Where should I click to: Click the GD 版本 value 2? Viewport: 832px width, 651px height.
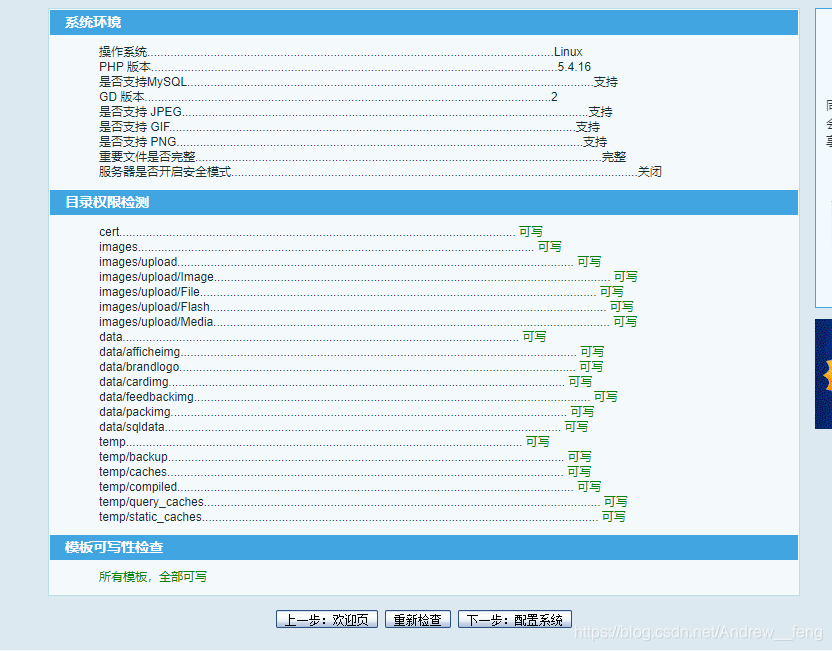pyautogui.click(x=553, y=96)
